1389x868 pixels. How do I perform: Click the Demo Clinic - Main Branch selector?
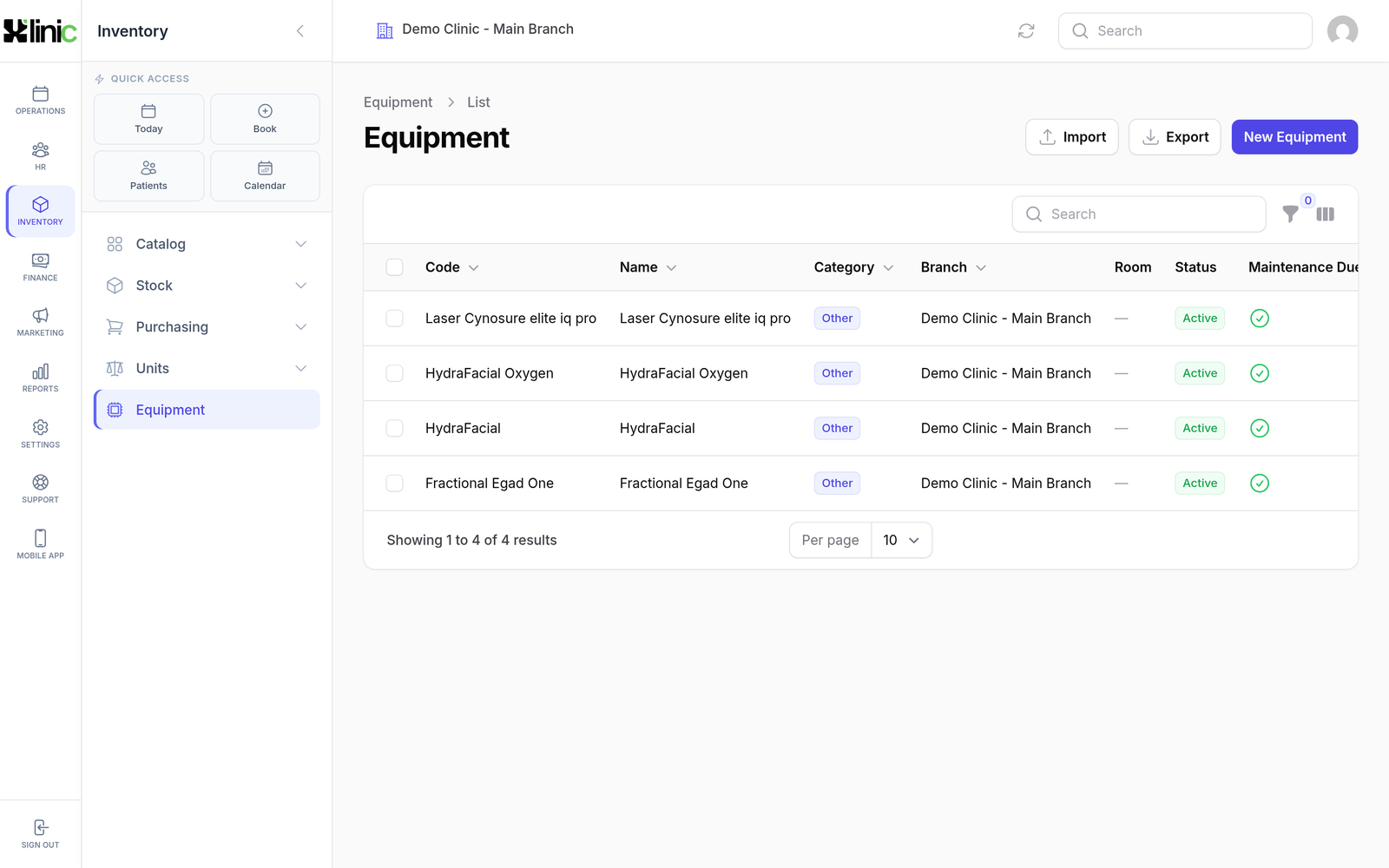coord(475,30)
